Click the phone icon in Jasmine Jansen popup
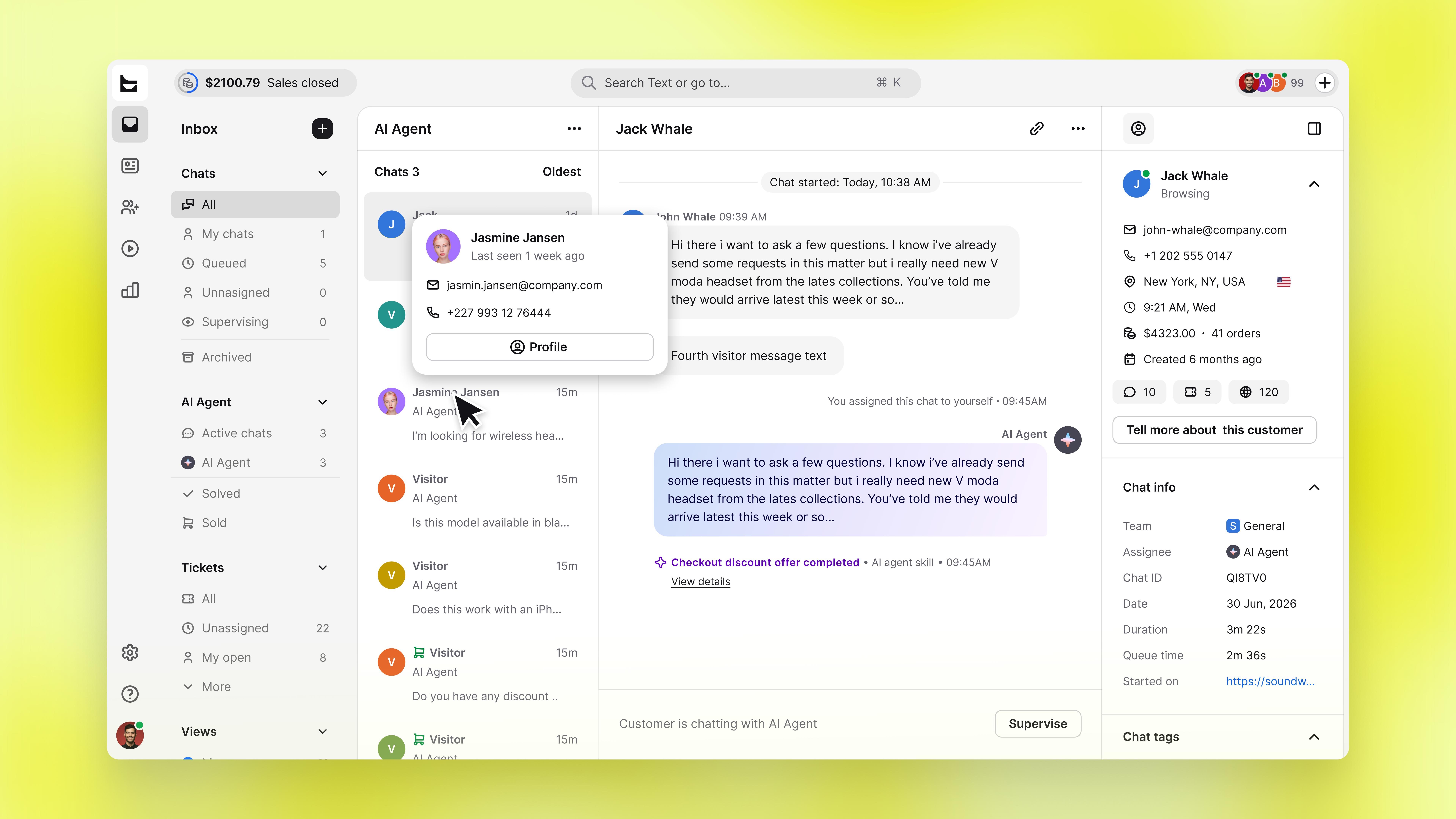Viewport: 1456px width, 819px height. click(433, 313)
